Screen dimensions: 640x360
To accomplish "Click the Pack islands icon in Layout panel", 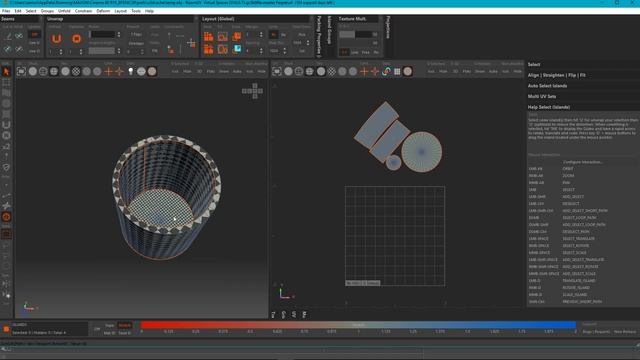I will [x=209, y=36].
